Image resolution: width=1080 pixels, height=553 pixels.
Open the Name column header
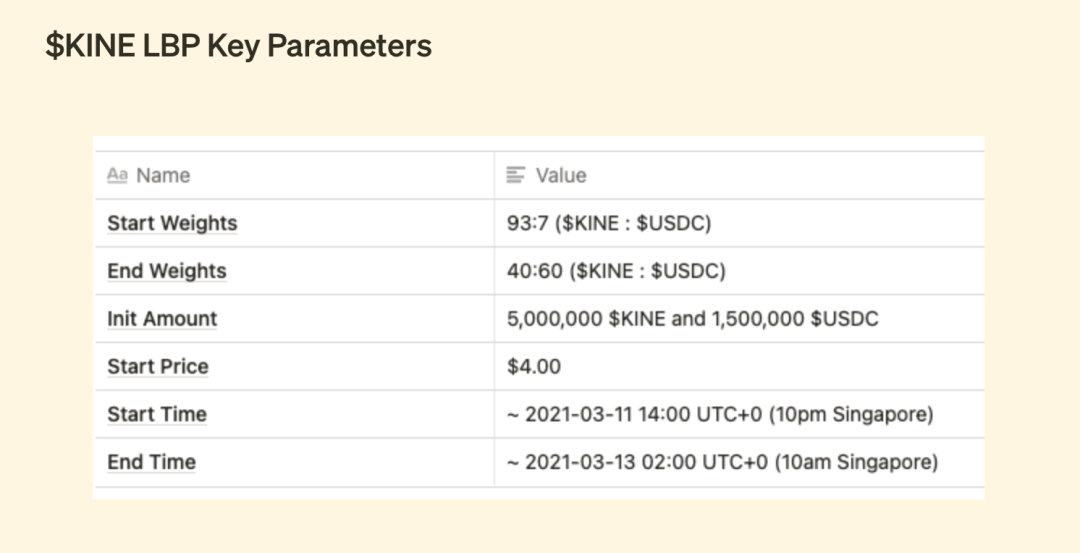click(295, 176)
